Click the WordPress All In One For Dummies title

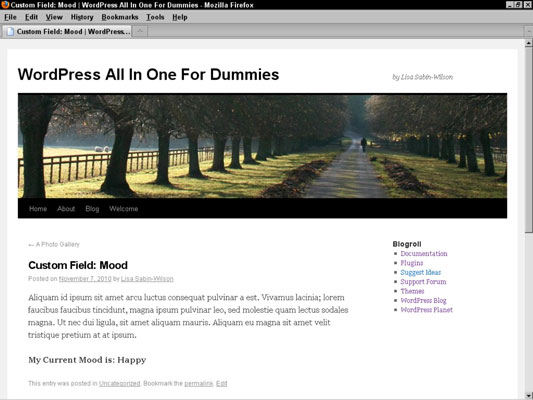pyautogui.click(x=148, y=74)
